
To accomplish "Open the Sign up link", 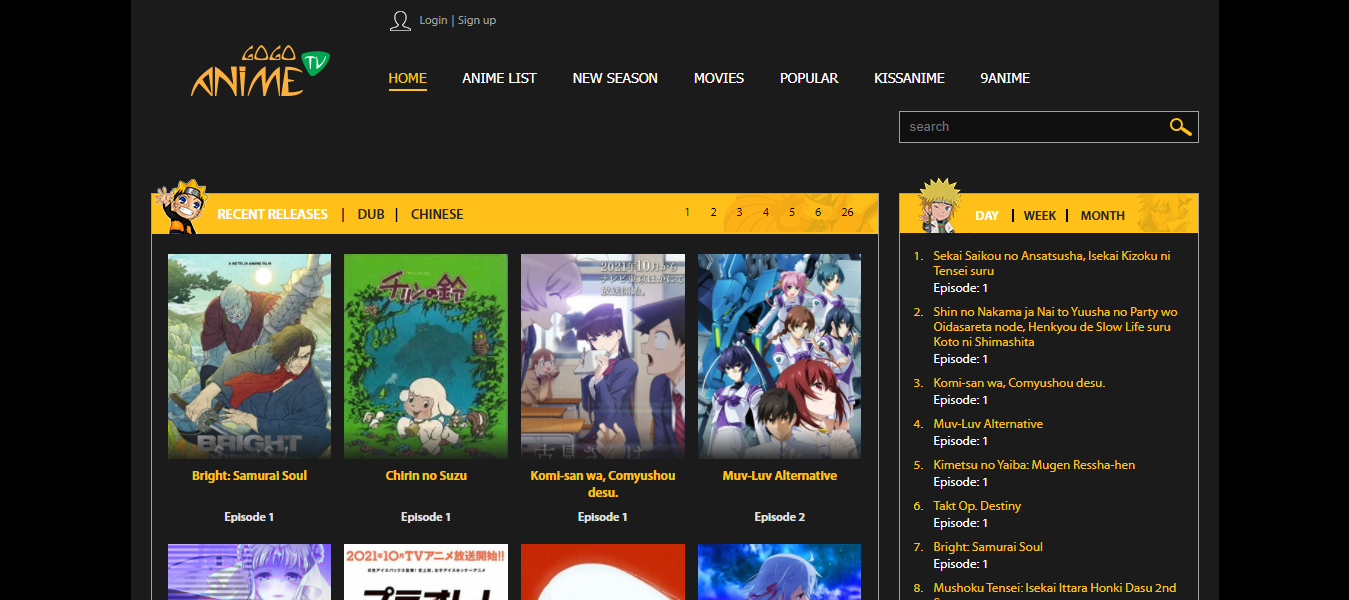I will click(x=477, y=20).
